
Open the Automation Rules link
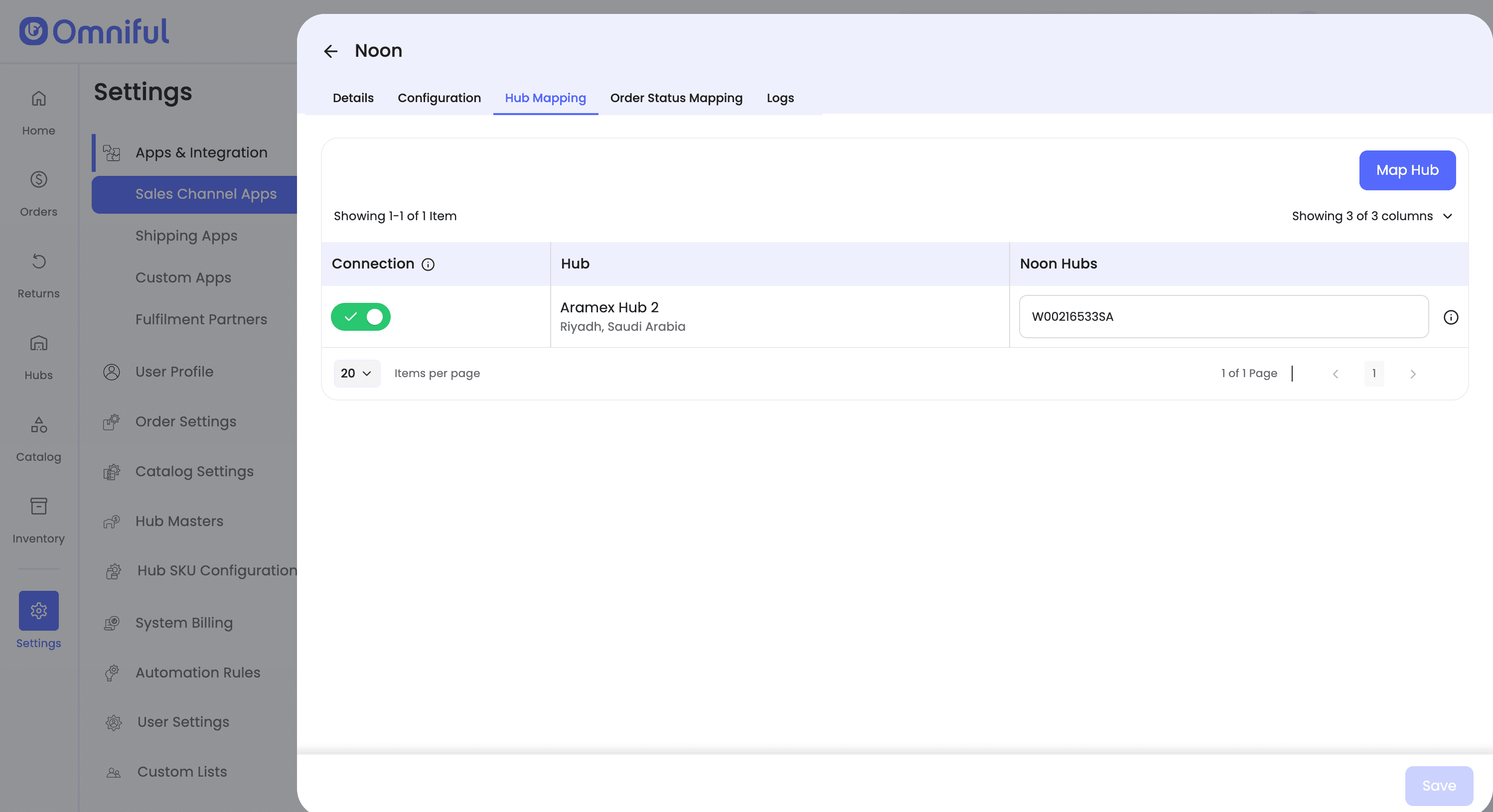[198, 673]
